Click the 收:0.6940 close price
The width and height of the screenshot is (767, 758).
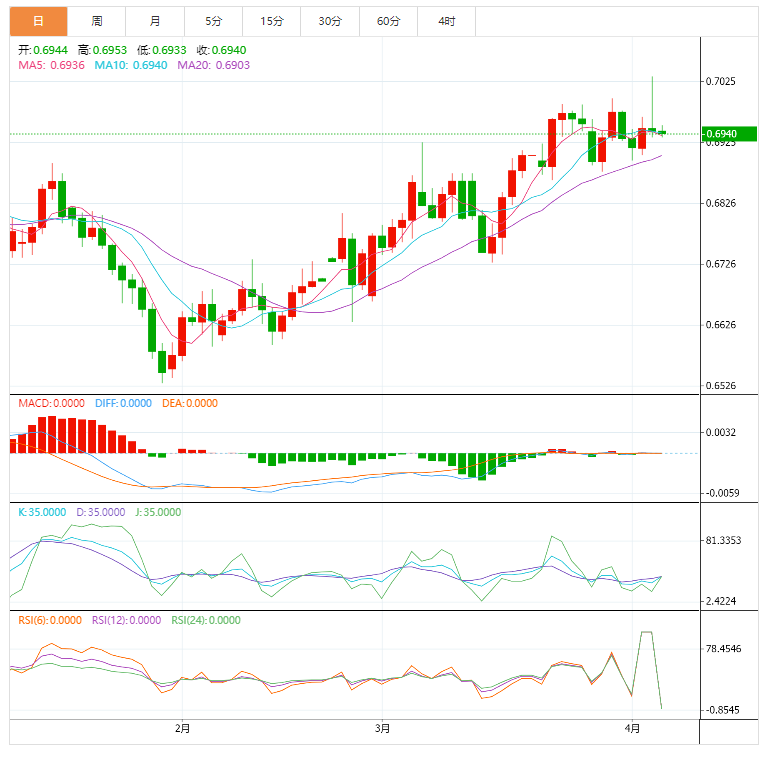tap(221, 50)
